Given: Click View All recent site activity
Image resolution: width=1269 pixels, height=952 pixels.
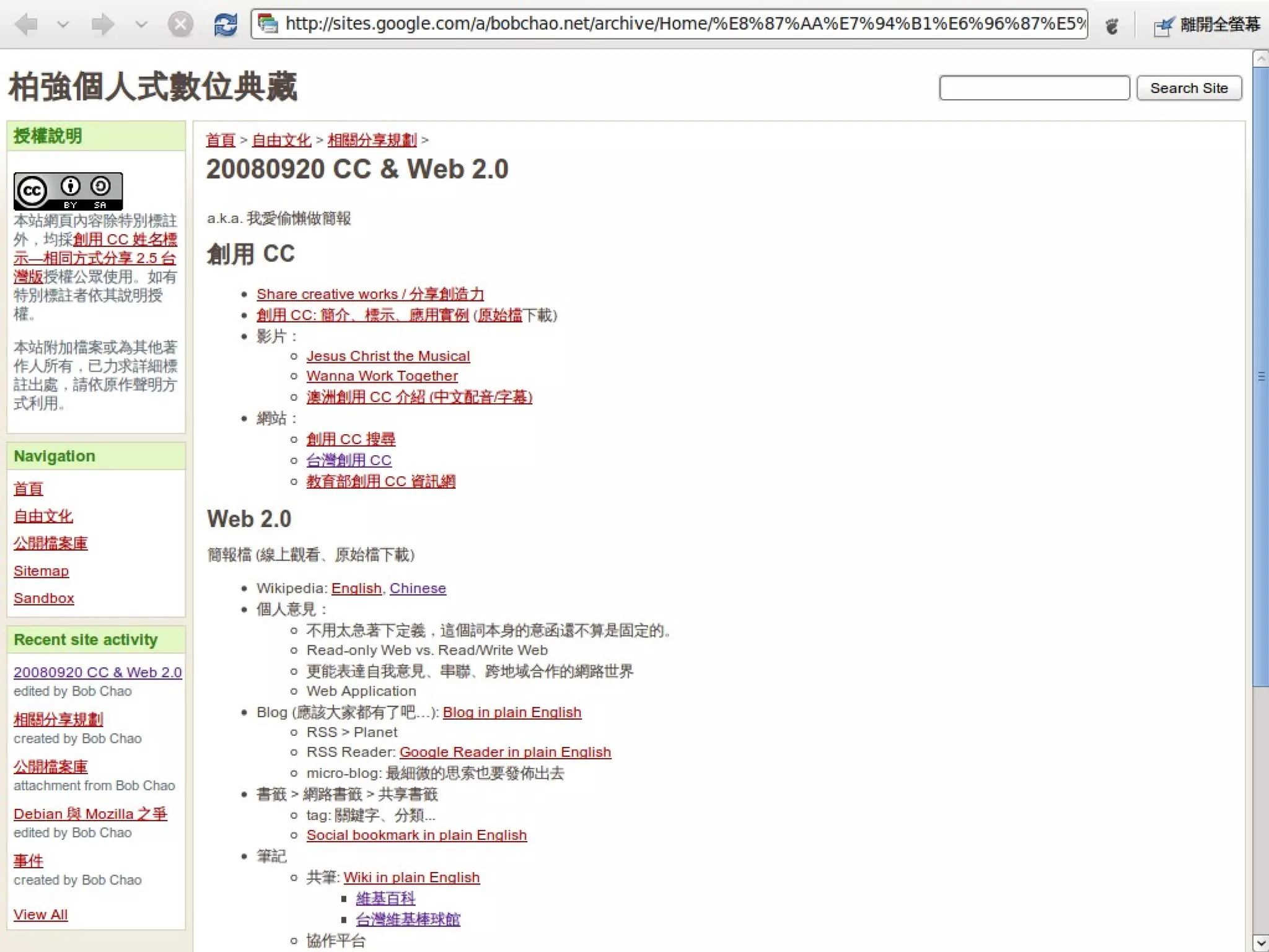Looking at the screenshot, I should [x=40, y=915].
